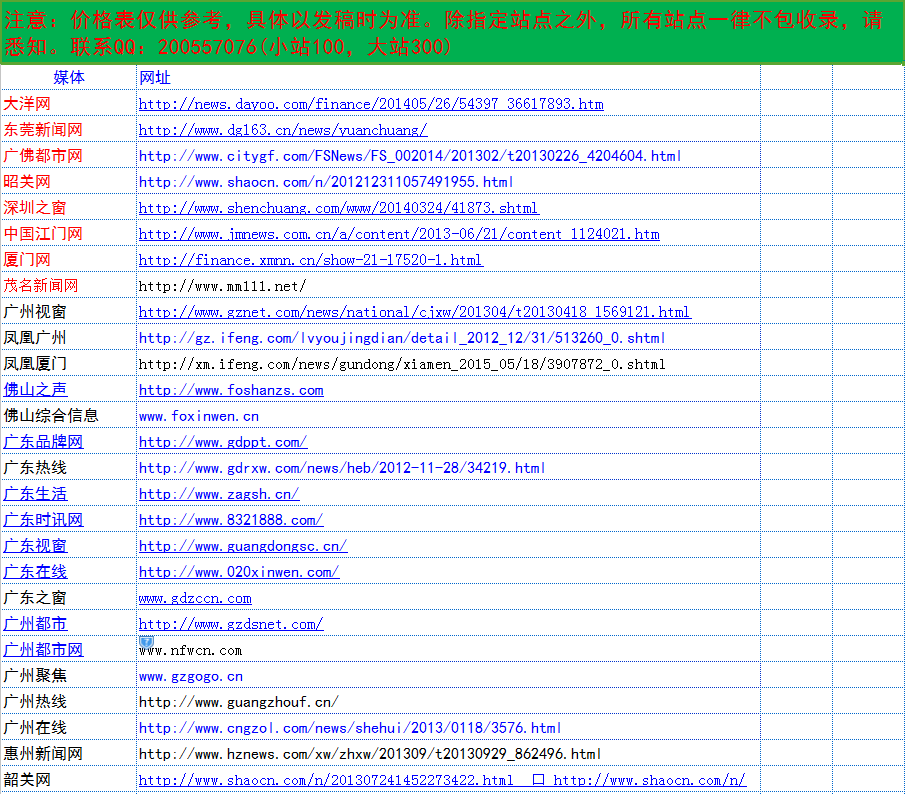Open the www.gdzccn.com link
This screenshot has width=905, height=794.
tap(195, 598)
